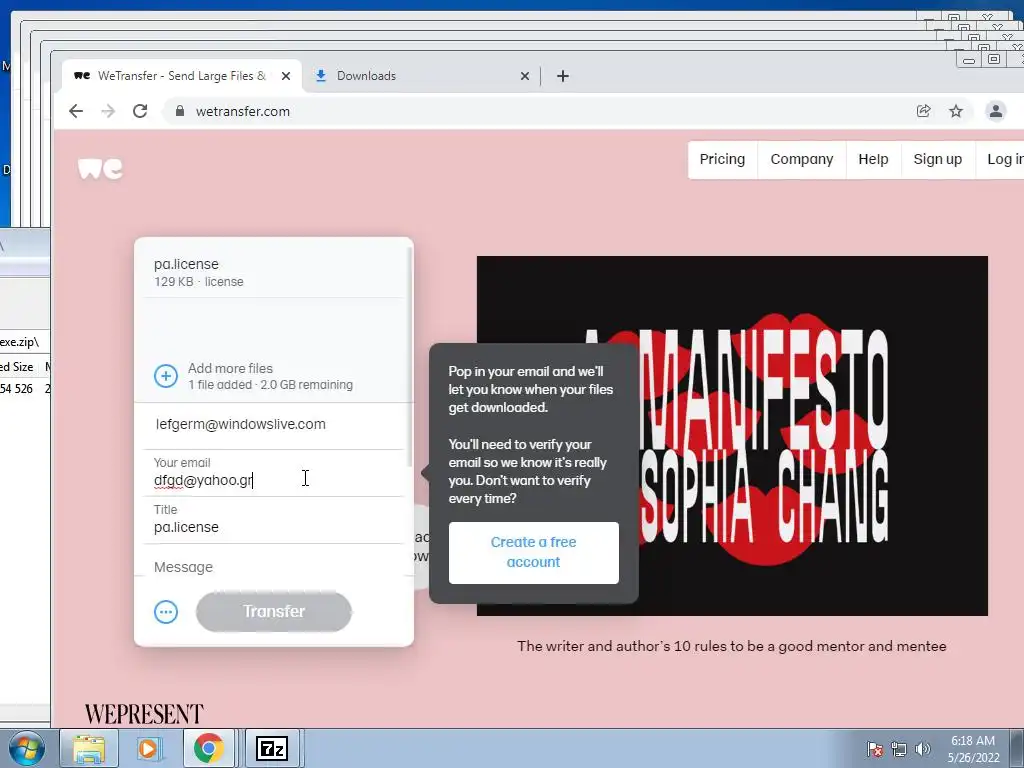
Task: Open the Manifesto Sophia Chang artwork
Action: pyautogui.click(x=732, y=436)
